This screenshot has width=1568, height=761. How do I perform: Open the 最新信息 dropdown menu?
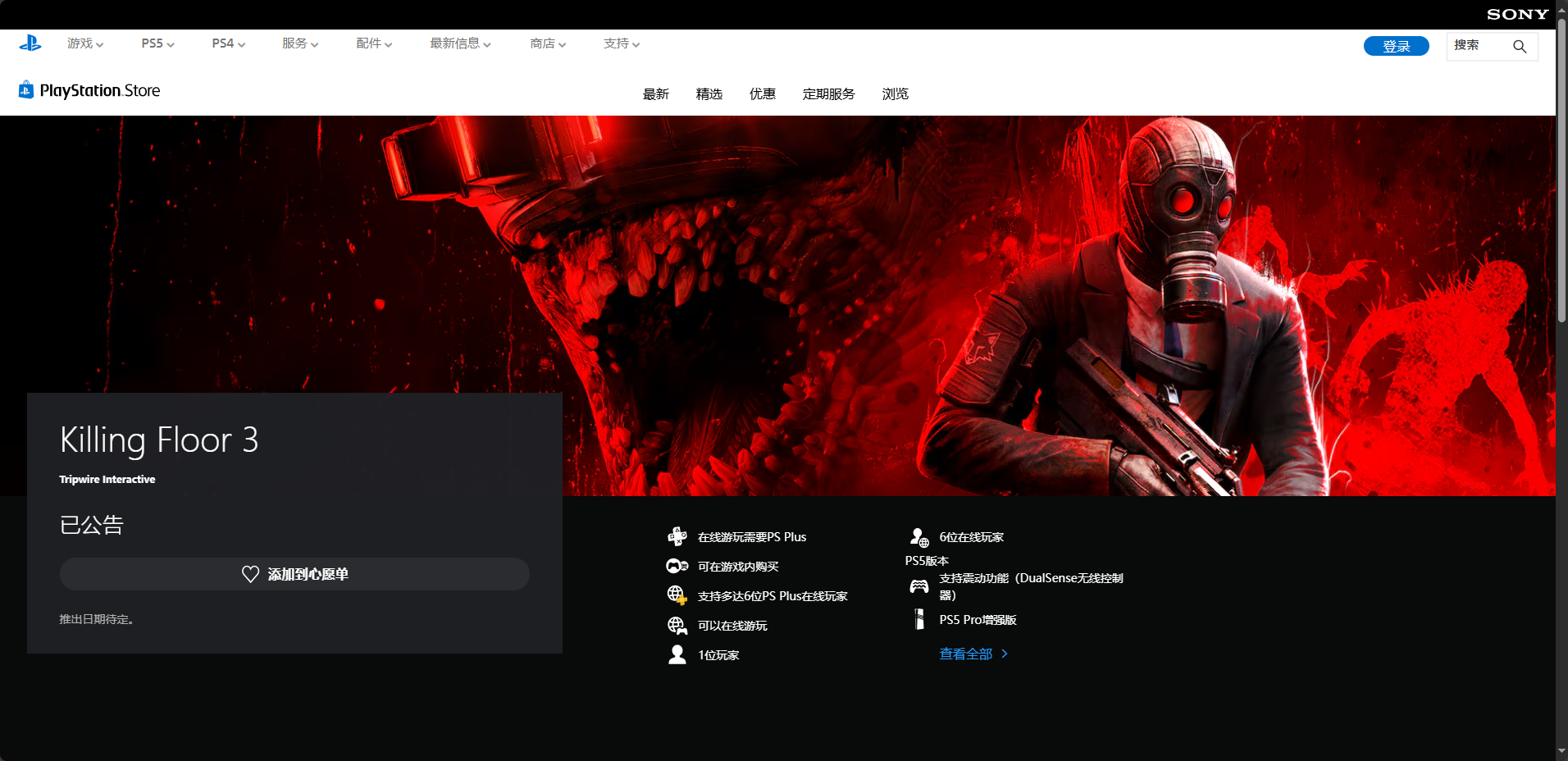(460, 43)
